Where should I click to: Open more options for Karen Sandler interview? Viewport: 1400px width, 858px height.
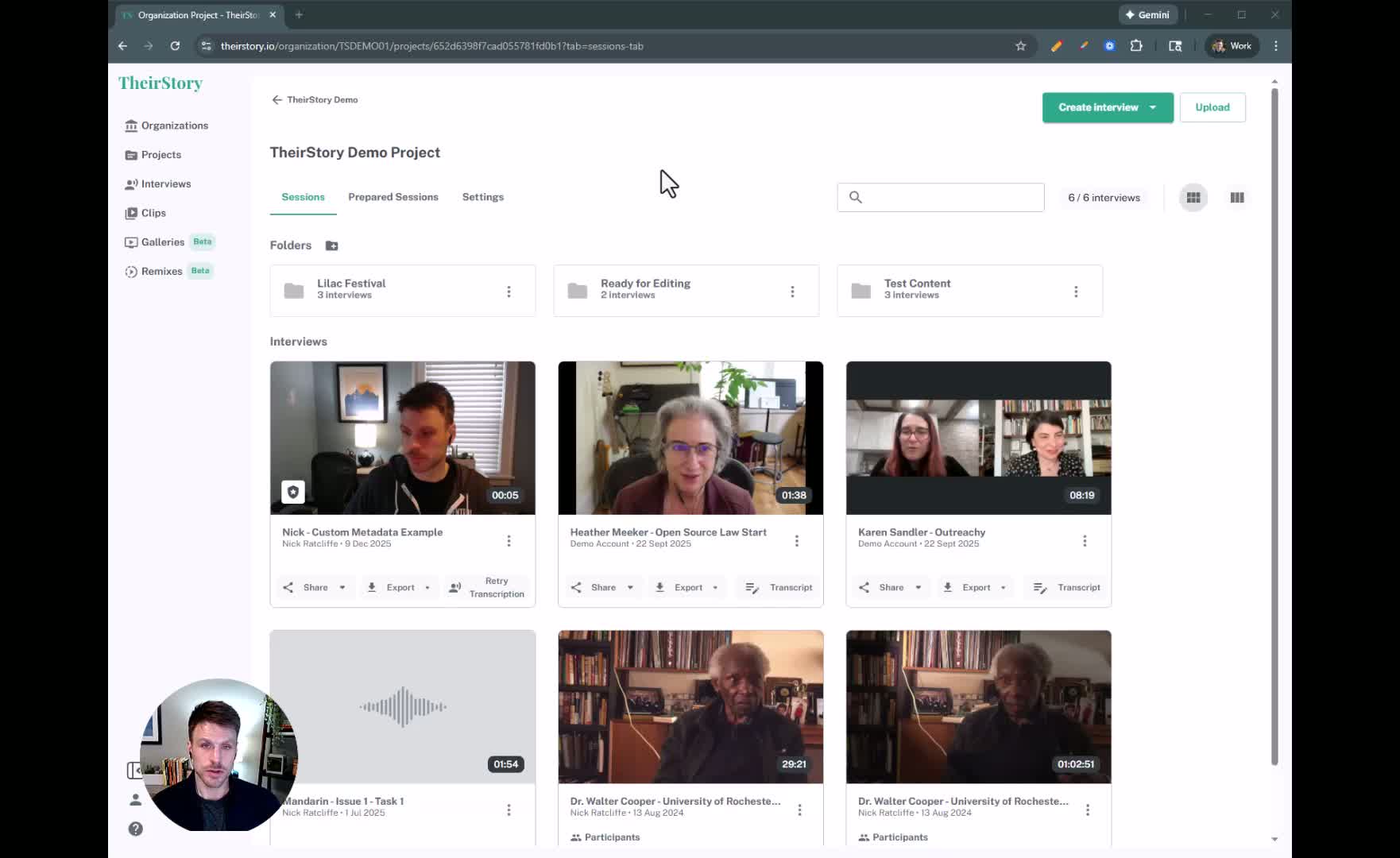click(x=1085, y=541)
